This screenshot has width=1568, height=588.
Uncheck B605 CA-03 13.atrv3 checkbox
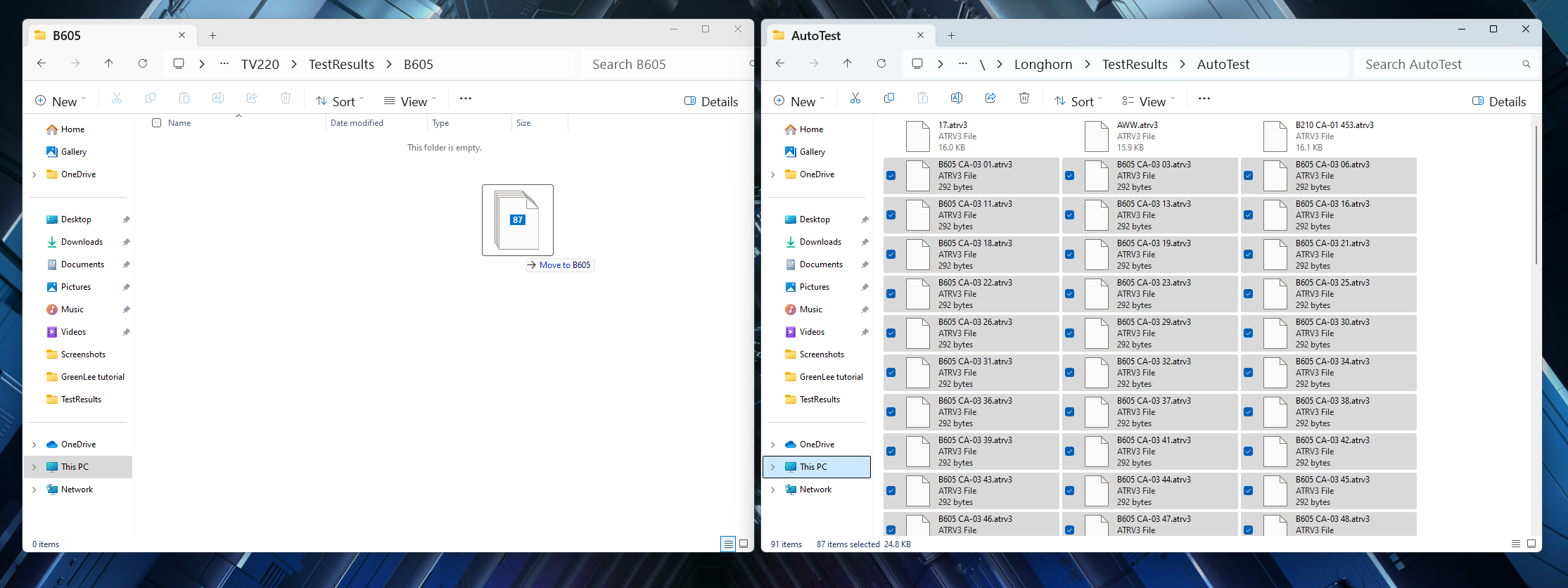click(1070, 215)
